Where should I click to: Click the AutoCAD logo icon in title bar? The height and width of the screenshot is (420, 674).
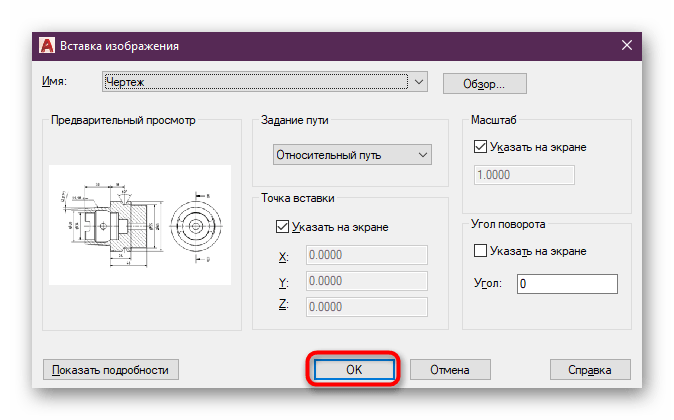(x=47, y=45)
